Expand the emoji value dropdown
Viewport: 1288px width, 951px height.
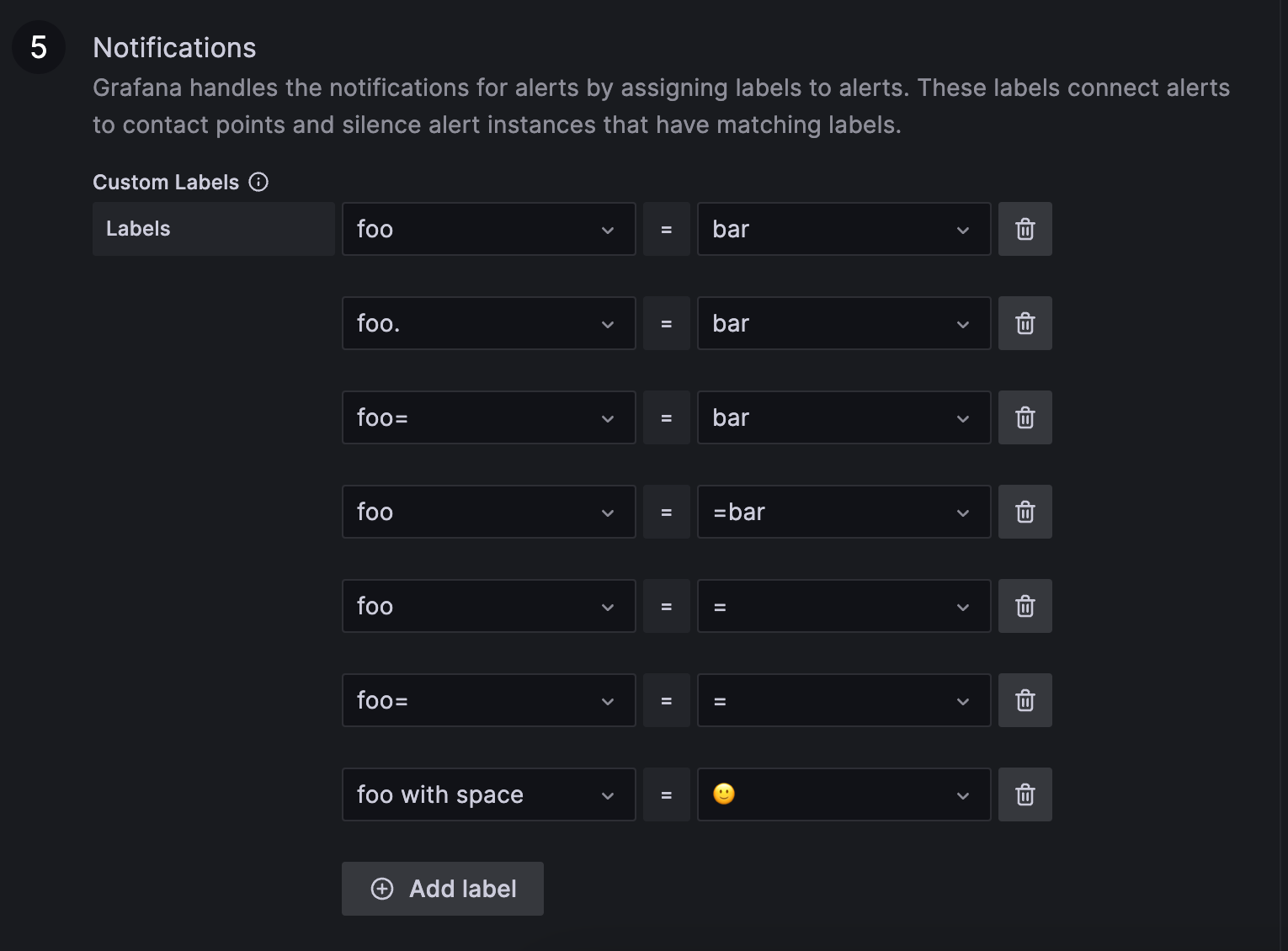(963, 794)
